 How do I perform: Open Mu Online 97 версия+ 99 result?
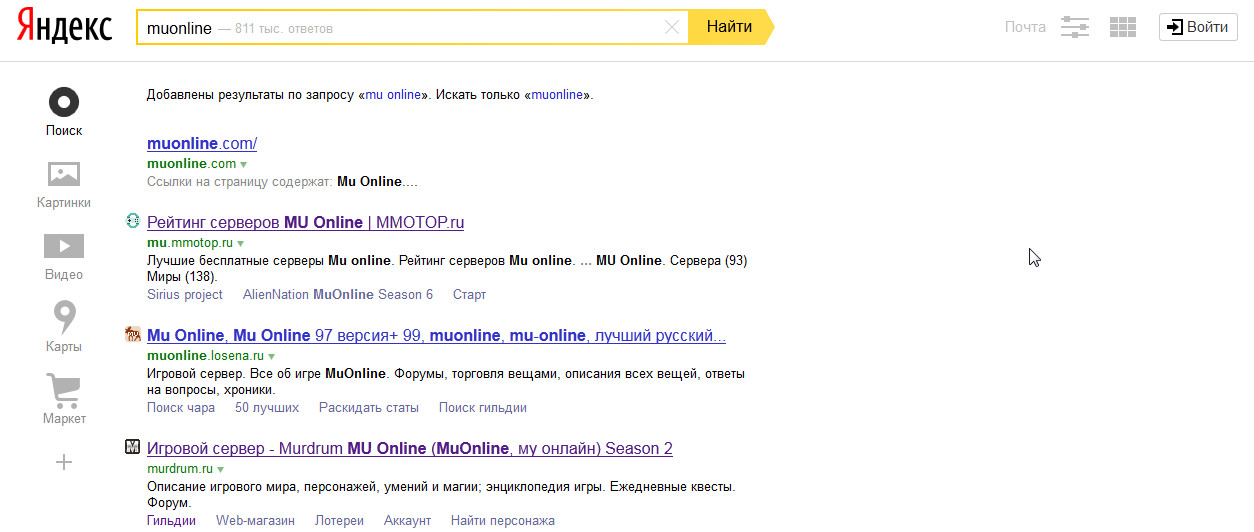(x=436, y=335)
